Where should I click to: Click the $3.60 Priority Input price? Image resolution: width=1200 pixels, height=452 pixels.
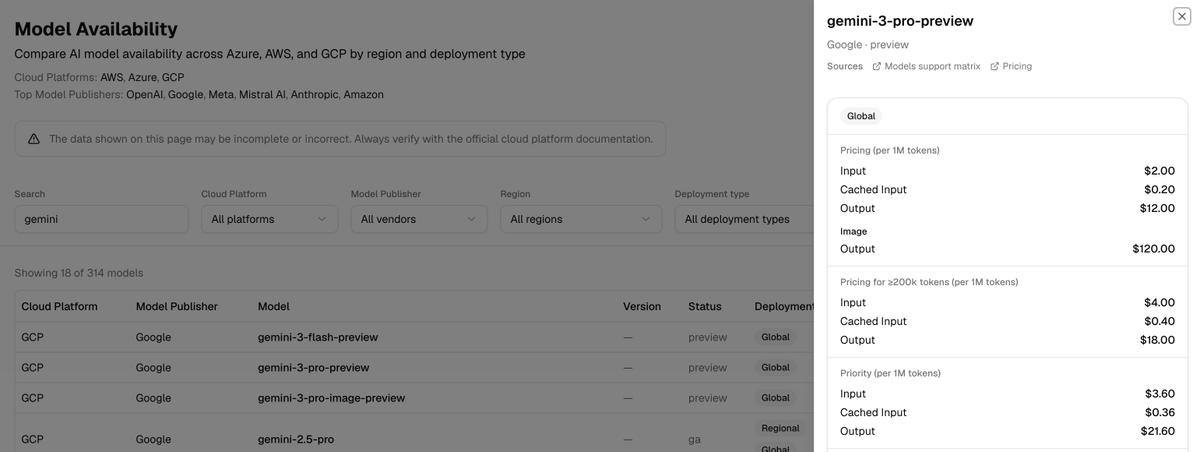(x=1159, y=394)
